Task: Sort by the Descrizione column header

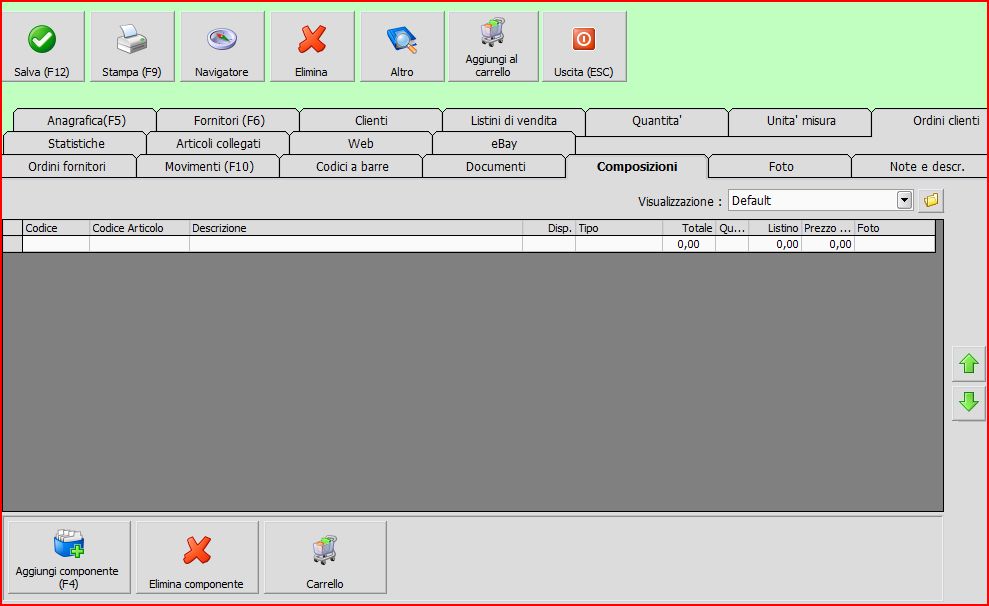Action: (x=356, y=228)
